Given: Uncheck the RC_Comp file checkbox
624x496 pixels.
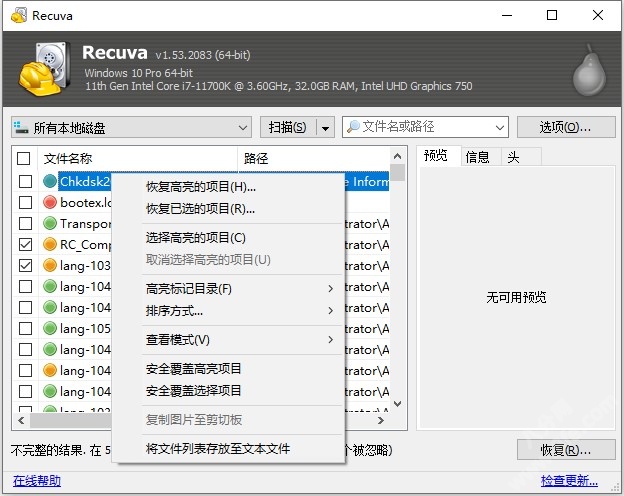Looking at the screenshot, I should point(25,244).
